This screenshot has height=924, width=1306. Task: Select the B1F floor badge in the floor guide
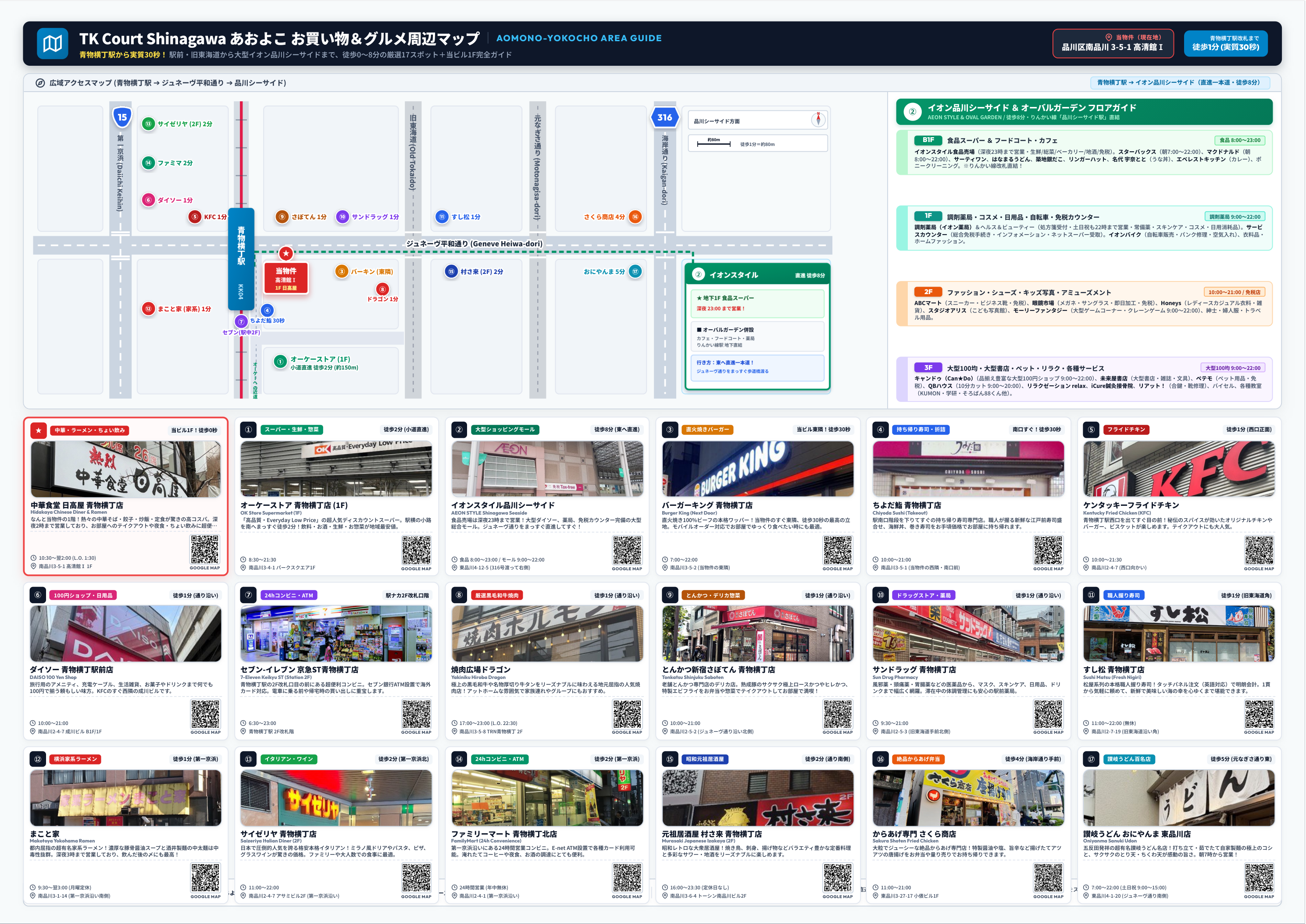[x=928, y=140]
